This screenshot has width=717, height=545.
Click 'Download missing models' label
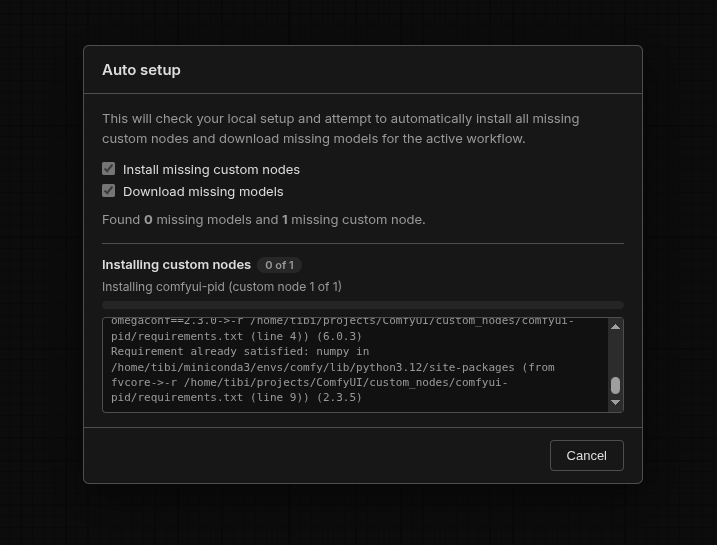pos(203,192)
